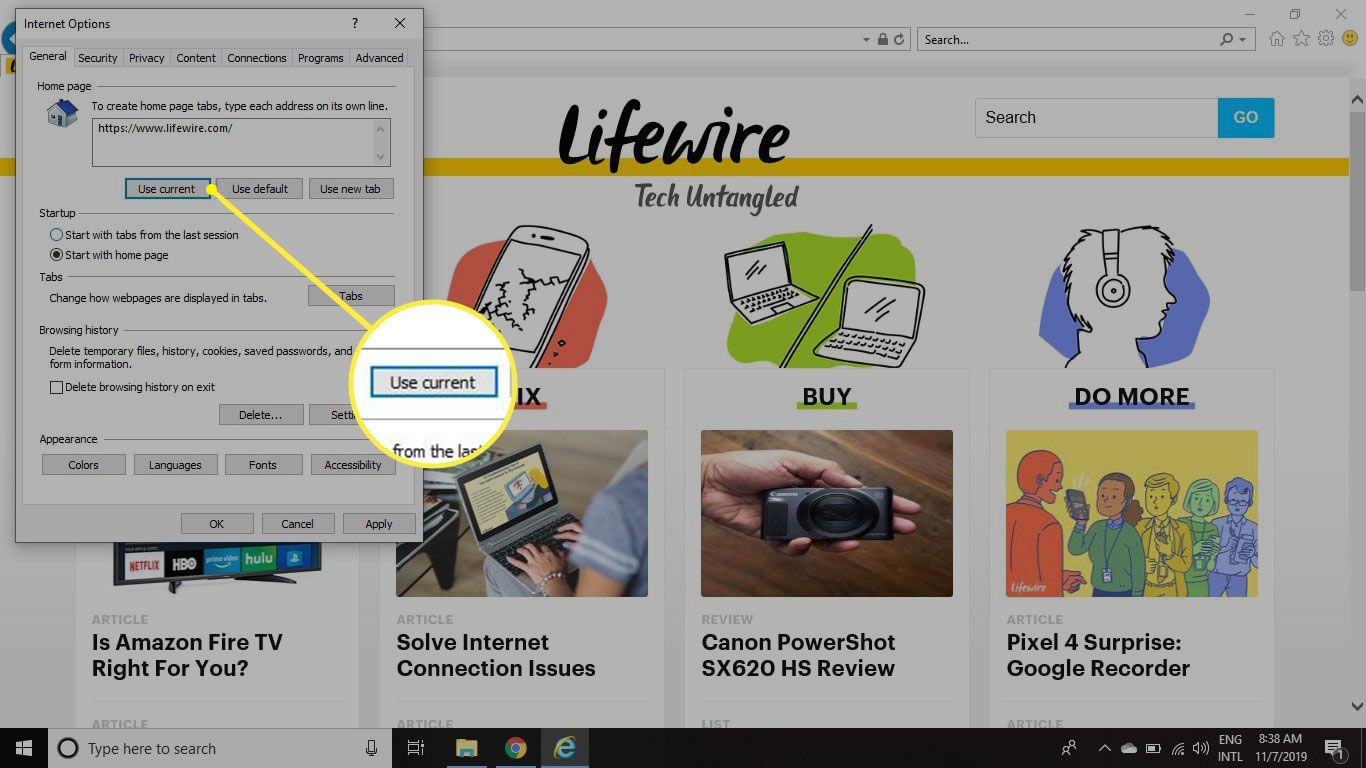Click the Use default button

tap(260, 189)
